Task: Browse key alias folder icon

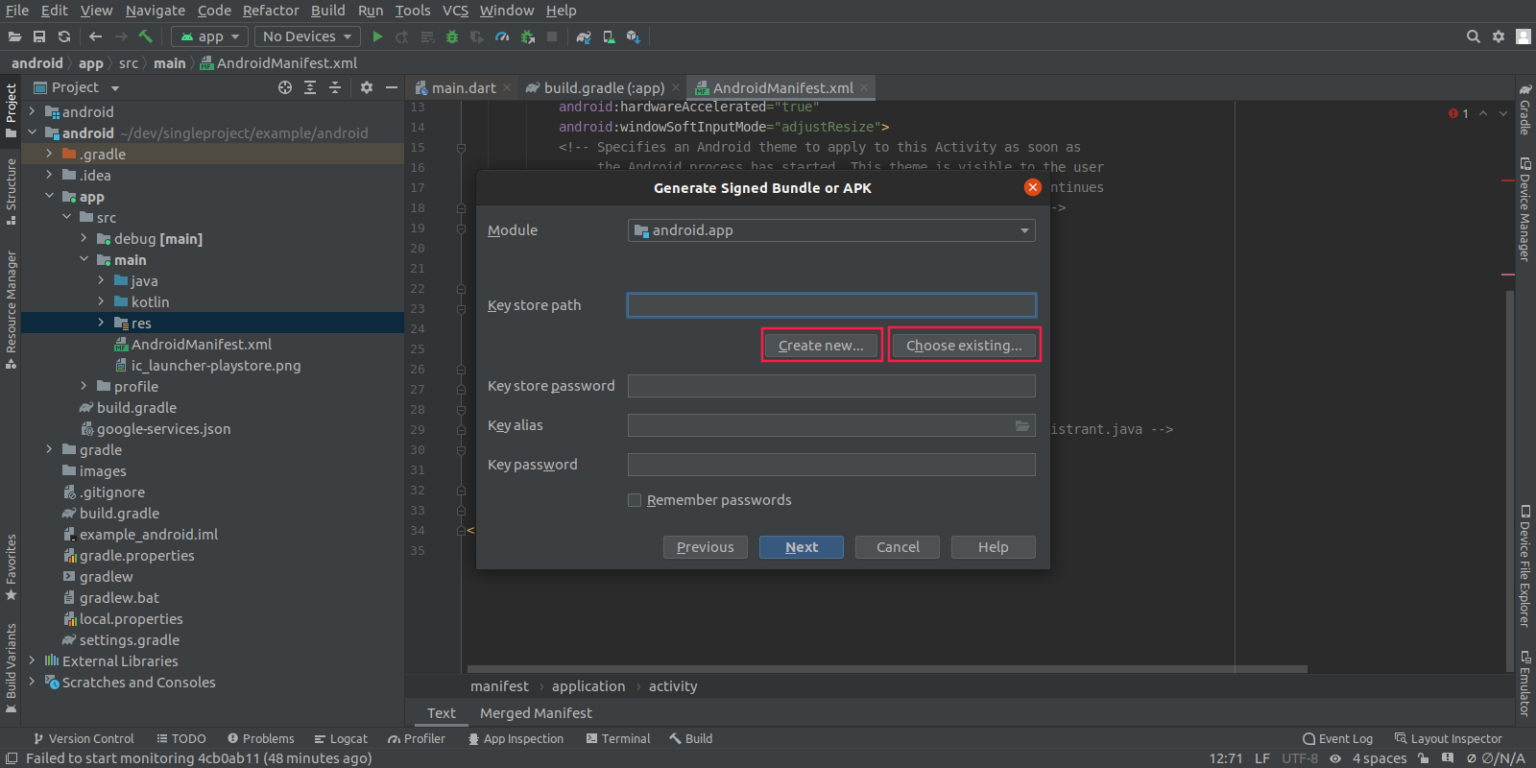Action: tap(1022, 426)
